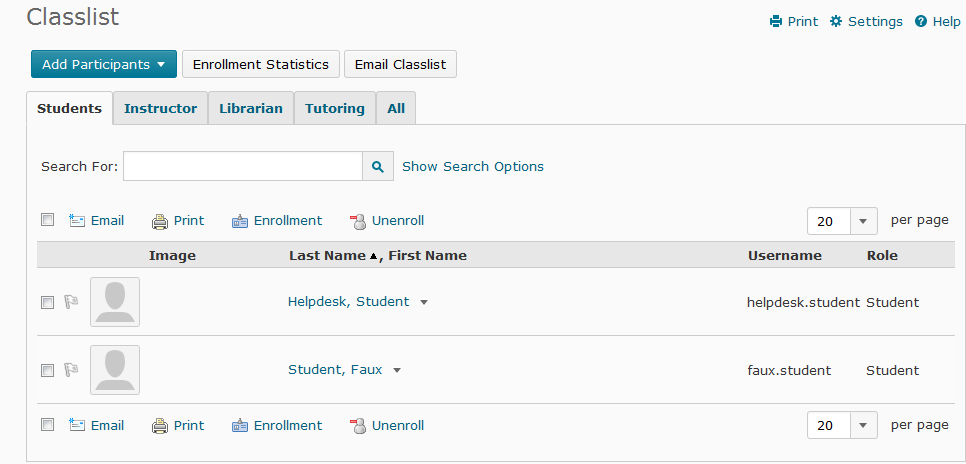Click the Email icon above the table
966x464 pixels.
click(77, 221)
